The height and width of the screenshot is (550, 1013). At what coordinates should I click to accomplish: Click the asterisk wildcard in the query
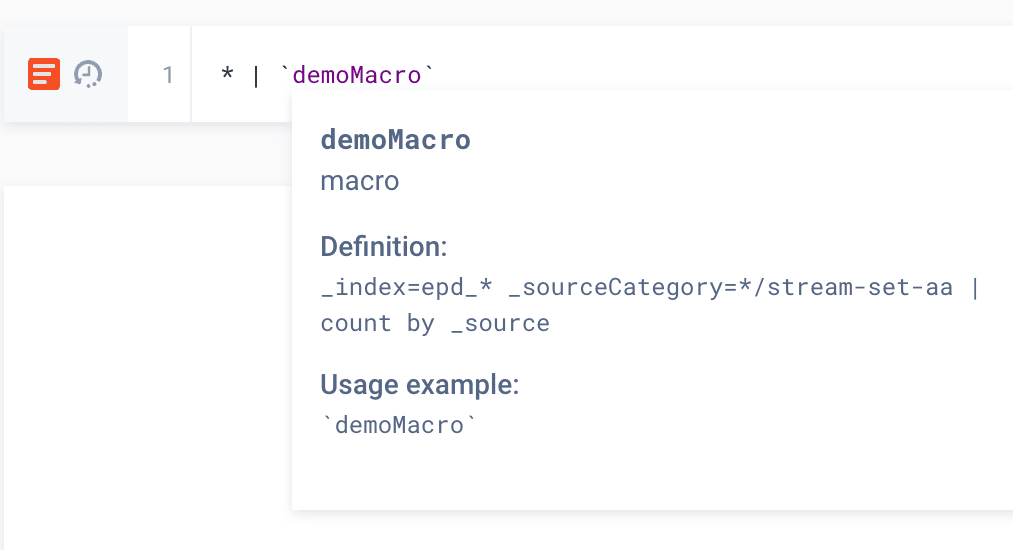coord(227,76)
